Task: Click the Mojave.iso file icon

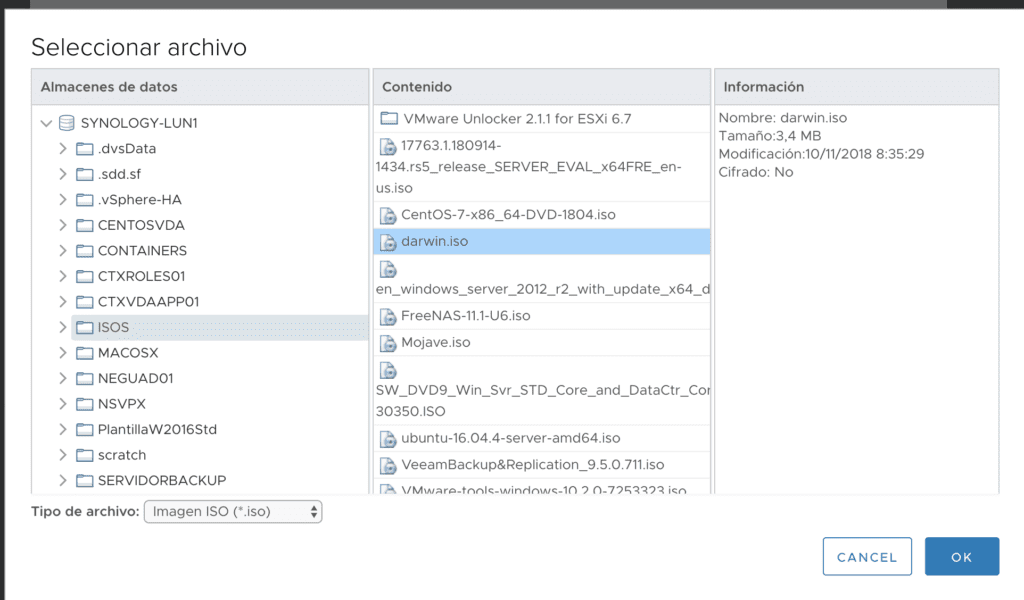Action: click(x=387, y=343)
